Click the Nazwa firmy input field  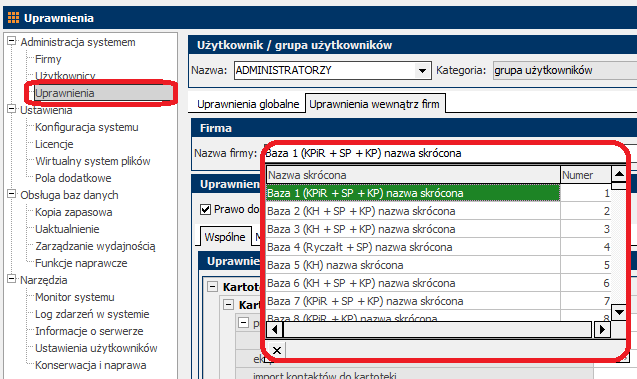[445, 153]
